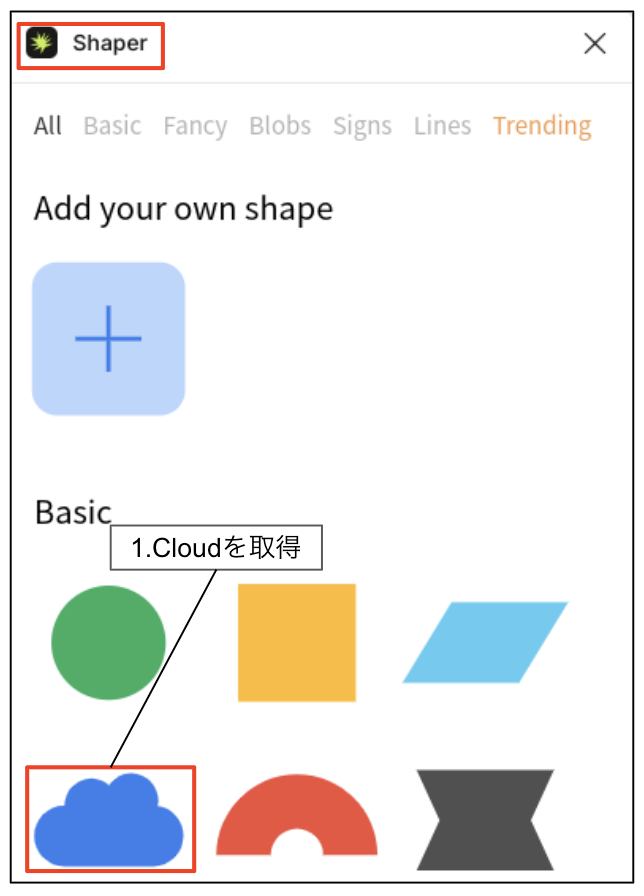Click the Shaper app logo icon
Image resolution: width=644 pixels, height=896 pixels.
click(42, 43)
